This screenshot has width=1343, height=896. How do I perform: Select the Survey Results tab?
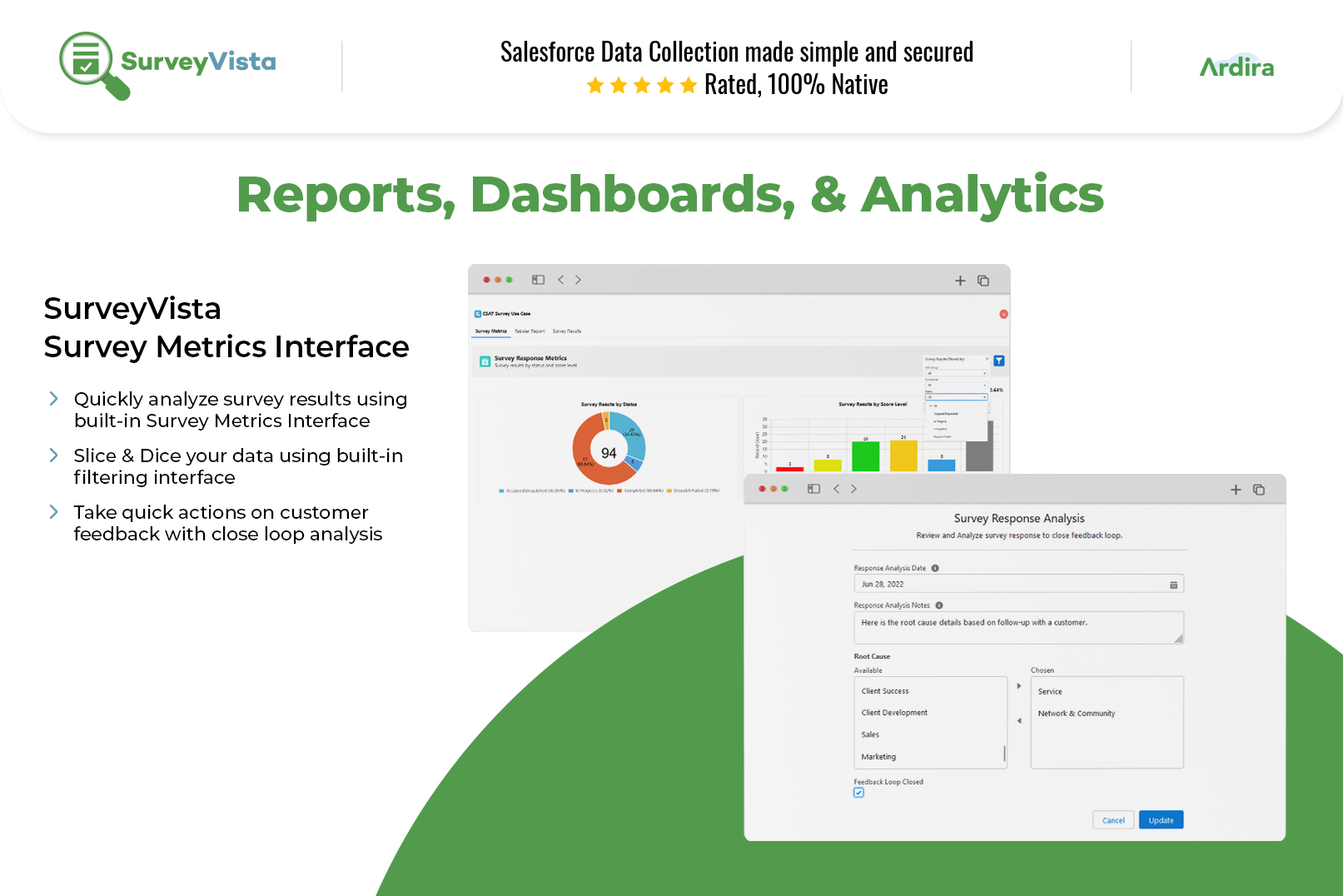pos(567,331)
